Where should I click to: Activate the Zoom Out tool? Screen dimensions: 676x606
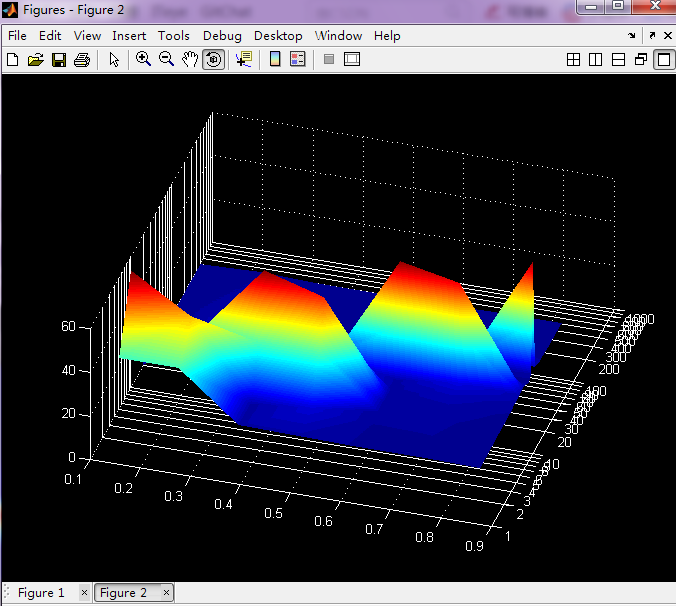coord(166,59)
